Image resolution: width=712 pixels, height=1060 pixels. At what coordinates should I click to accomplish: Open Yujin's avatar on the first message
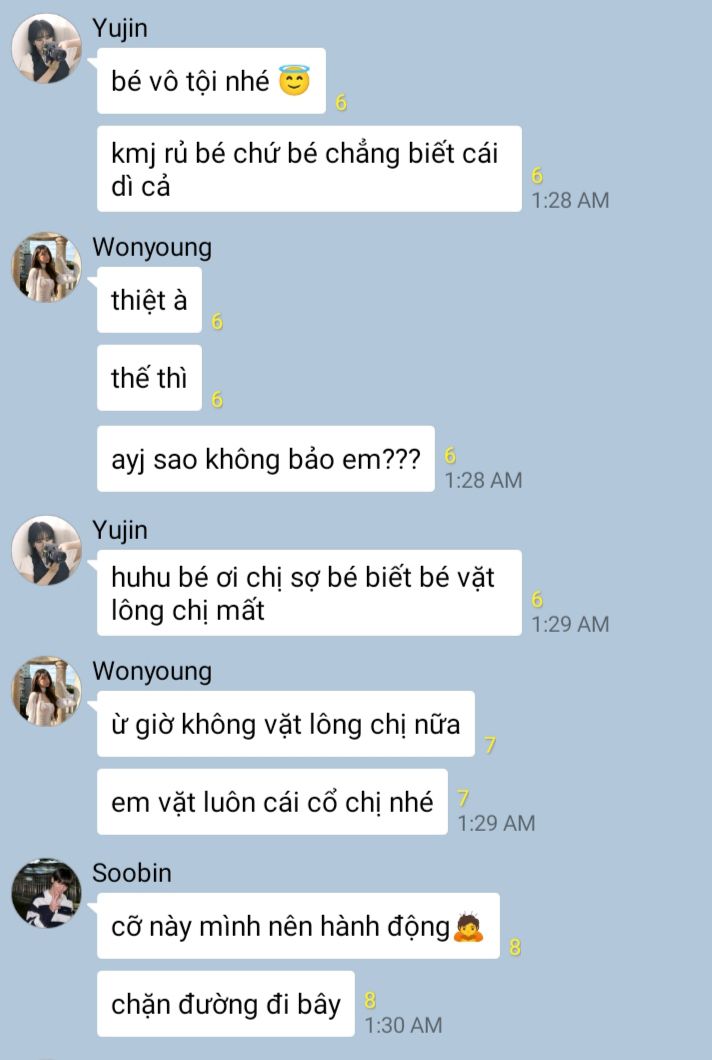coord(47,49)
